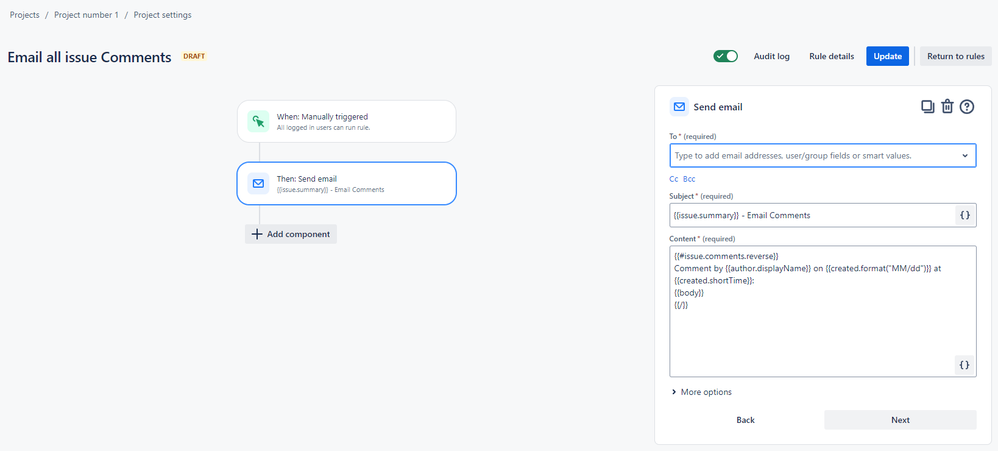
Task: Click the Add component button
Action: point(291,234)
